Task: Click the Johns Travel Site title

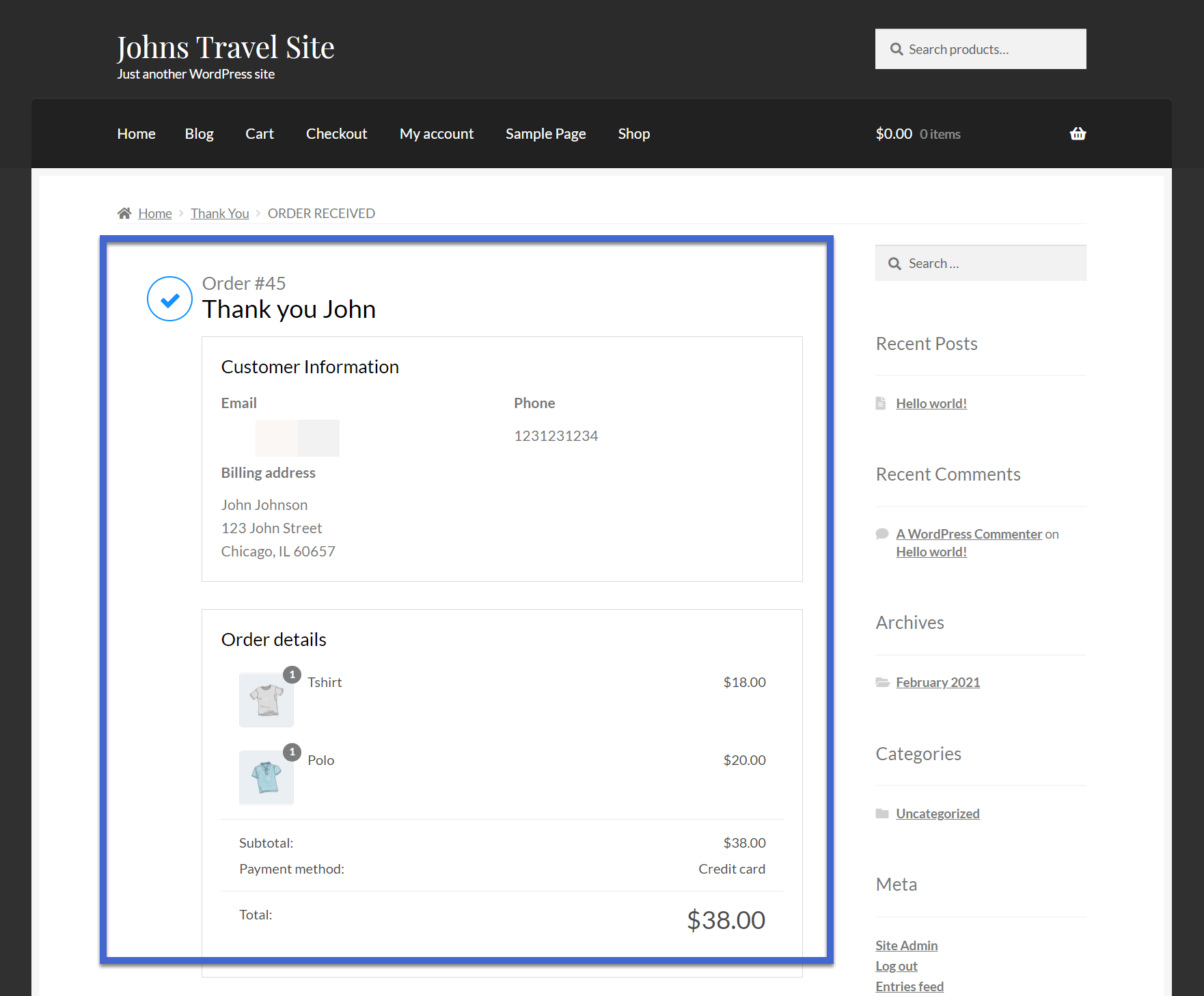Action: tap(225, 48)
